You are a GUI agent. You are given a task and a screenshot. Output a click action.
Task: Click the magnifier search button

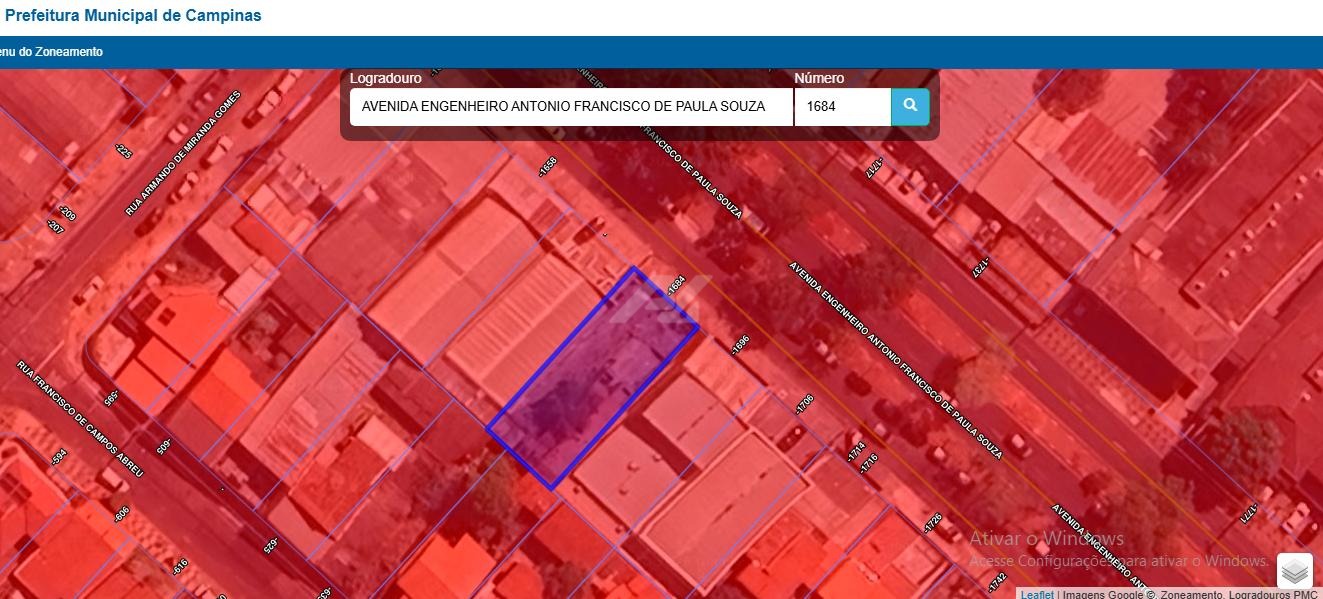[910, 106]
